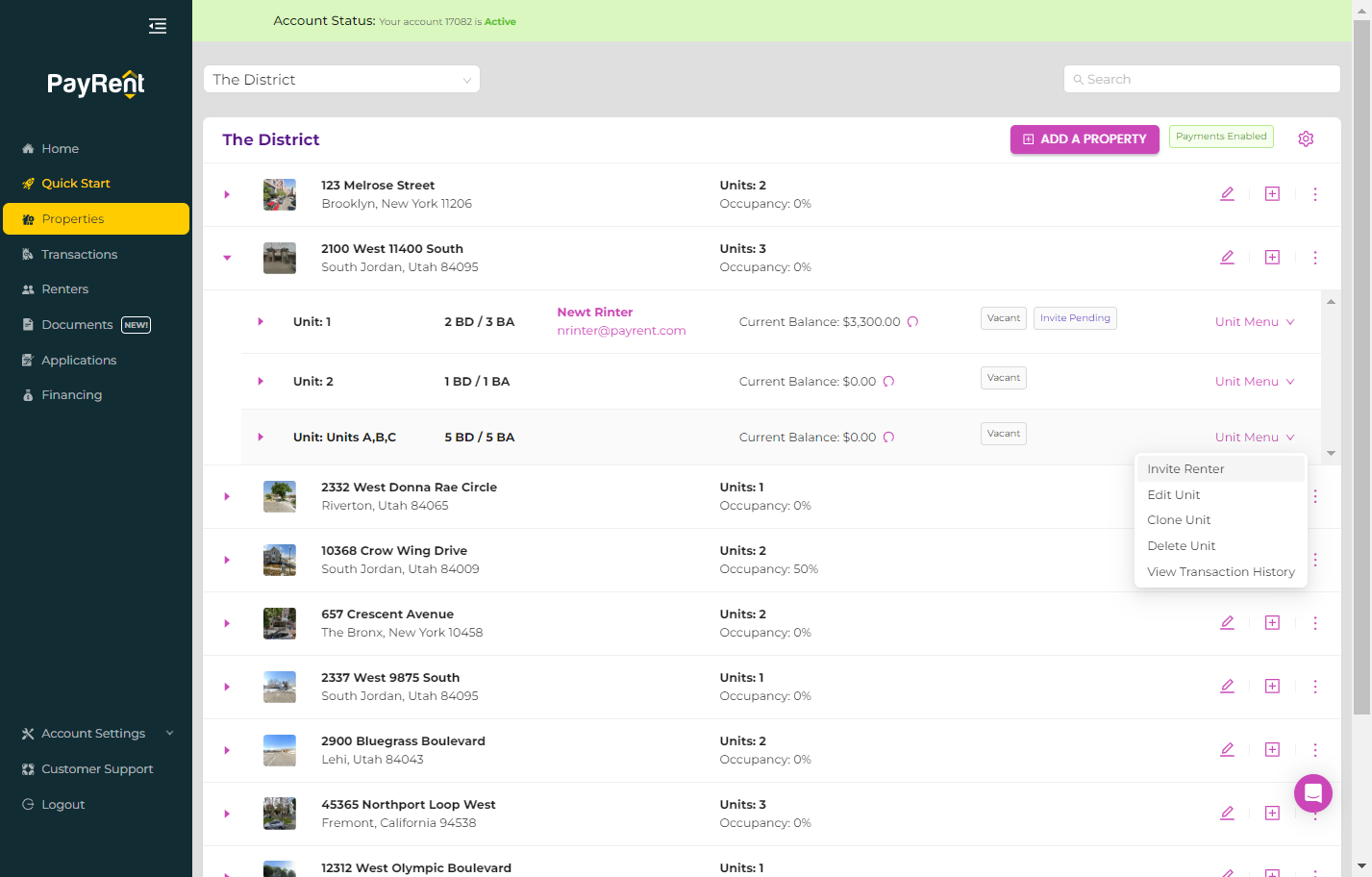Edit the 657 Crescent Avenue property
Screen dimensions: 1372x877
[1227, 623]
